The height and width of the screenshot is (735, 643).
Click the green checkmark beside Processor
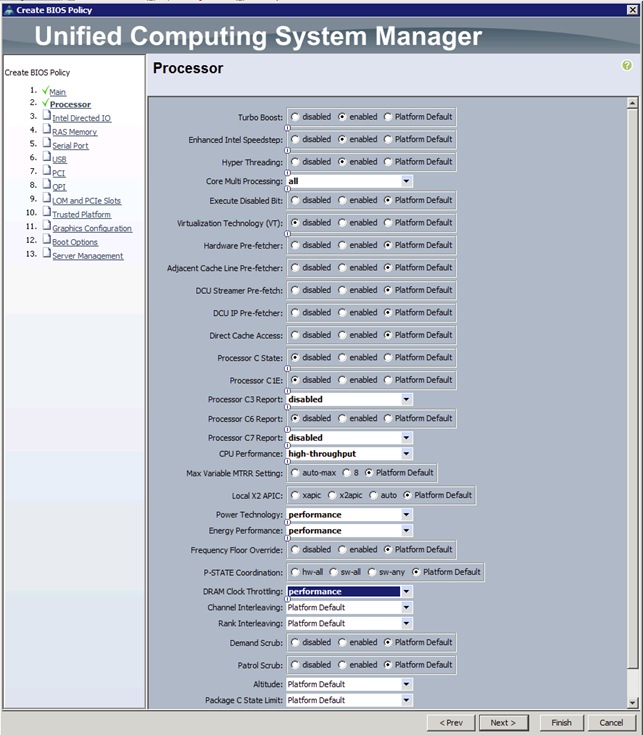click(45, 103)
